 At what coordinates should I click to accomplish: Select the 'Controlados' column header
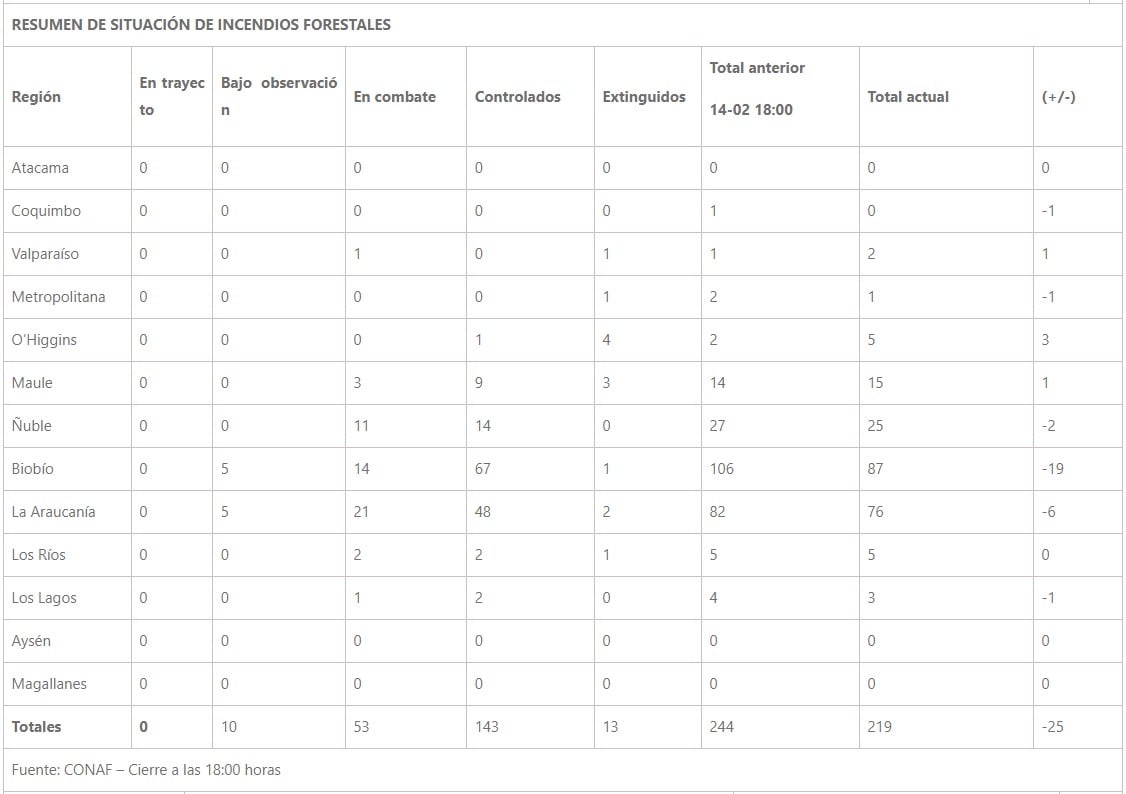518,97
